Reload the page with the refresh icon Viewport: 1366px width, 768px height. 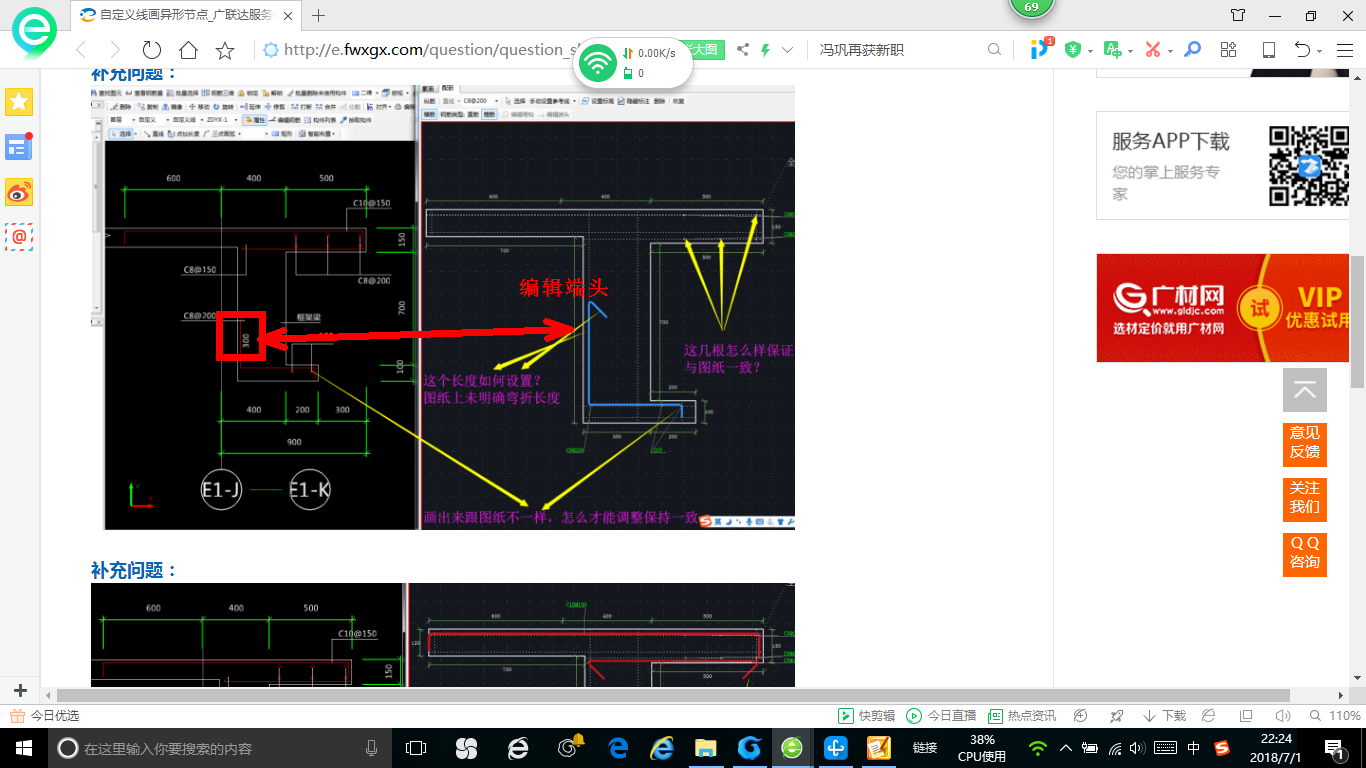(x=152, y=50)
